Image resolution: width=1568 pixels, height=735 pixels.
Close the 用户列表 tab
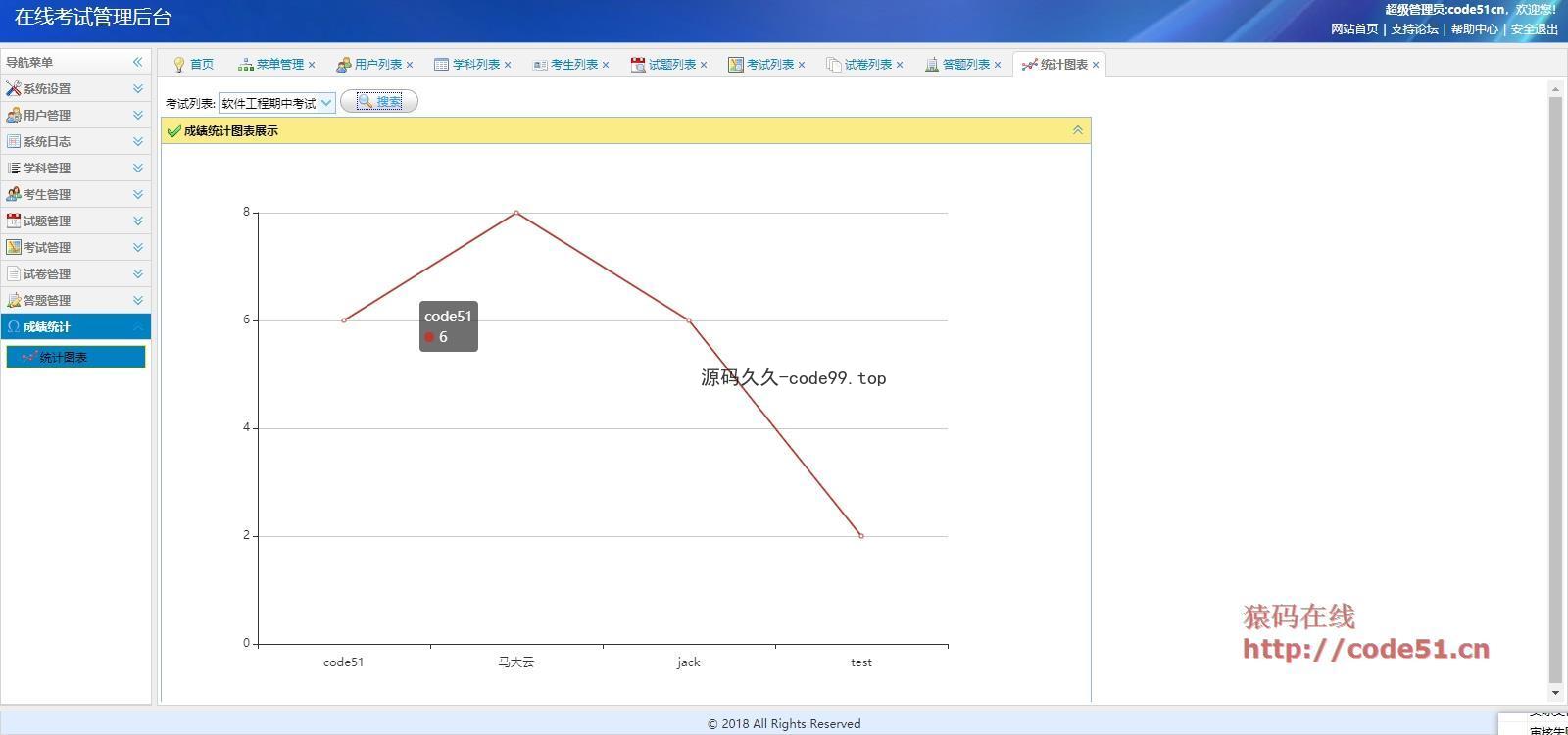tap(410, 65)
